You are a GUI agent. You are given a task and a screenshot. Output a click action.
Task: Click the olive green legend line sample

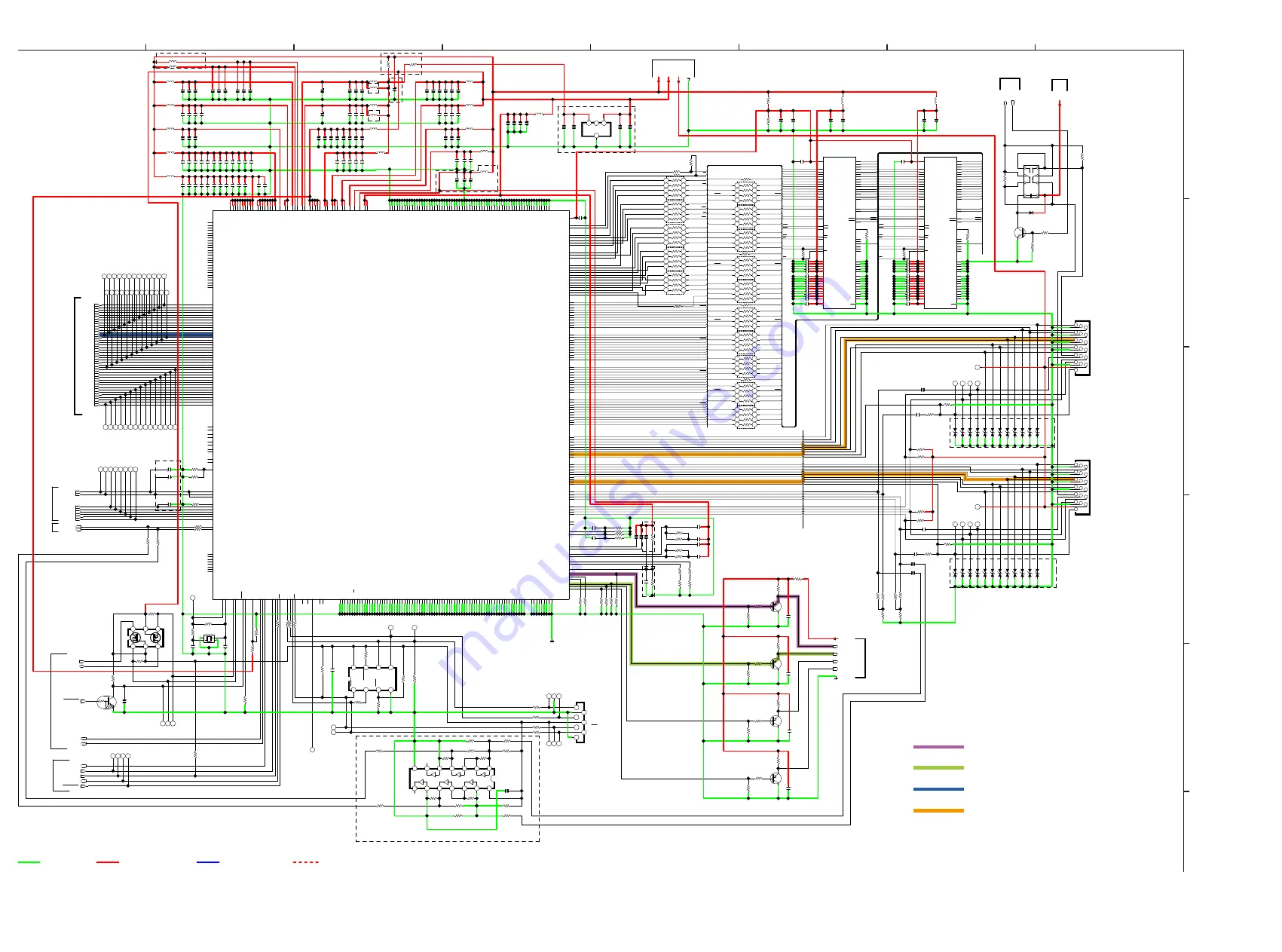click(x=938, y=768)
